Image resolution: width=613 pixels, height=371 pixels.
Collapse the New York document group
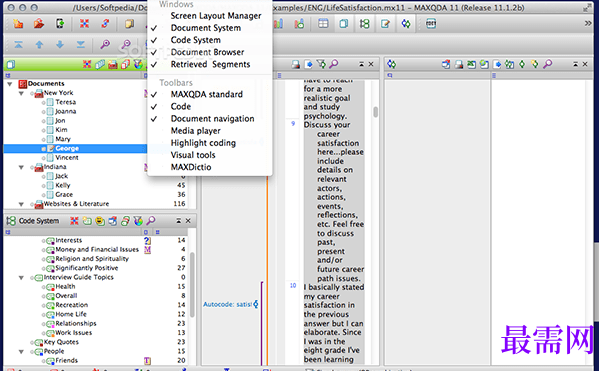pos(21,93)
